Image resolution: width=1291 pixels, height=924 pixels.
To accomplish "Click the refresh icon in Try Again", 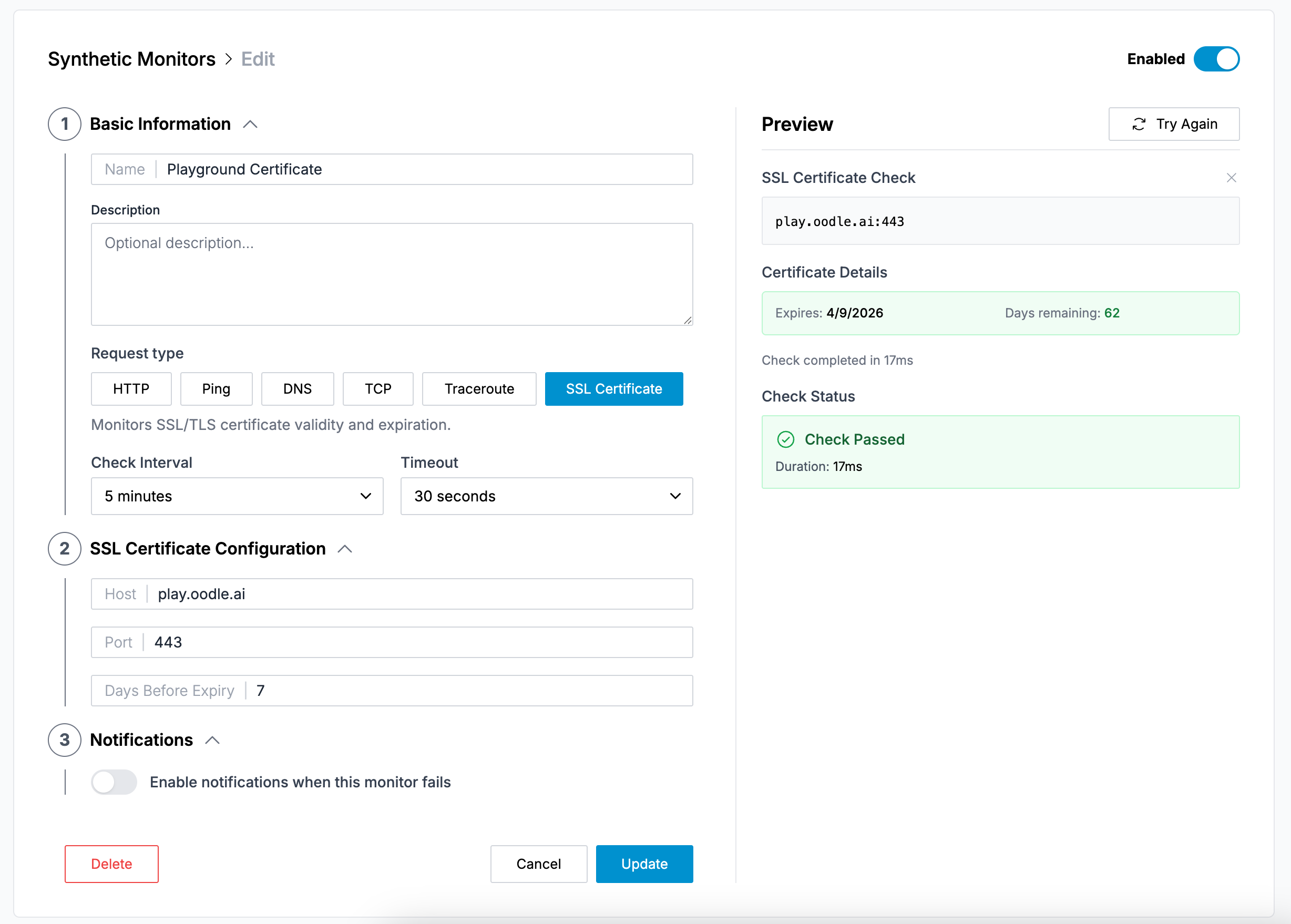I will coord(1139,124).
